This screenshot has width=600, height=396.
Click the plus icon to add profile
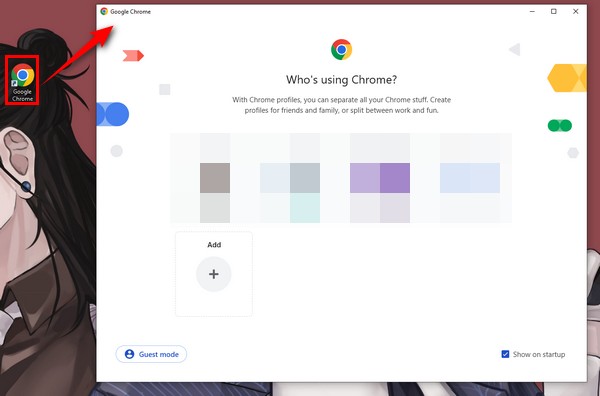[214, 274]
